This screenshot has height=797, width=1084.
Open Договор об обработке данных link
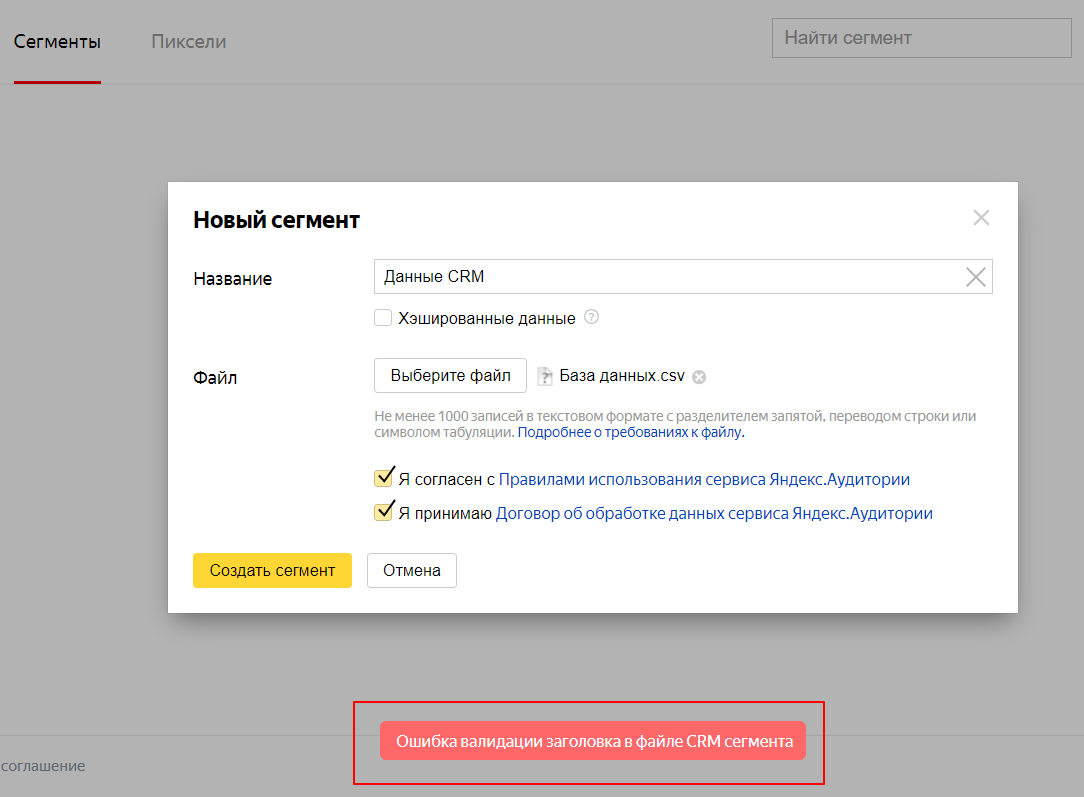pyautogui.click(x=714, y=513)
